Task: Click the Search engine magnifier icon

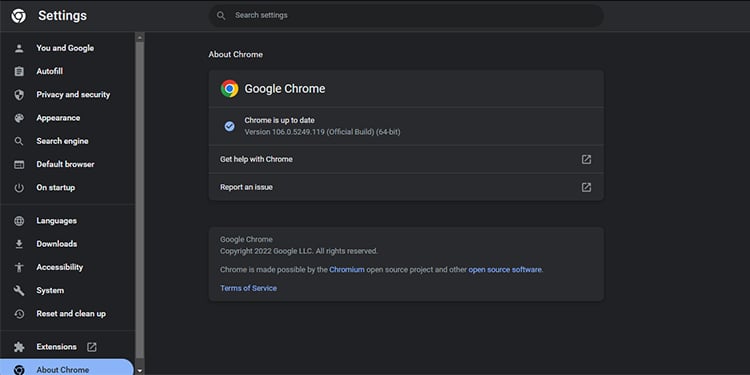Action: 19,141
